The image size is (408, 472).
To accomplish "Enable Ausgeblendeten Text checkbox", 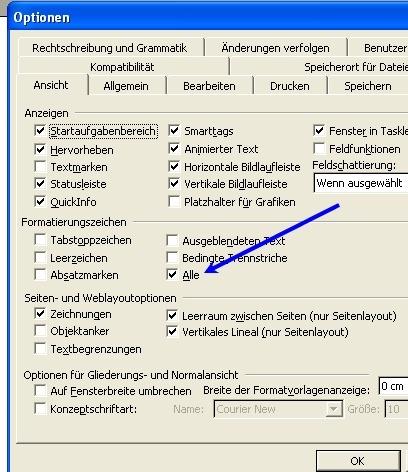I will pyautogui.click(x=172, y=240).
